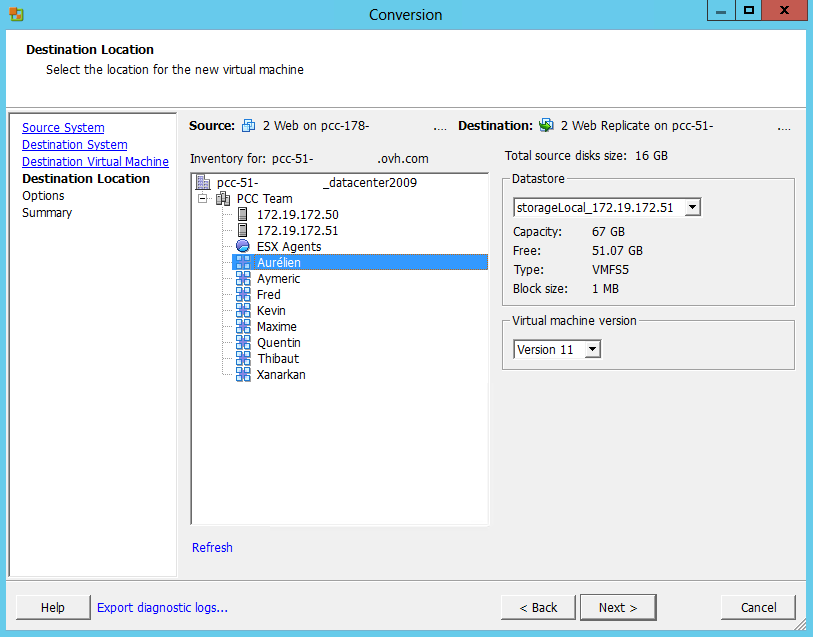Click the Xanarkan resource pool icon
Image resolution: width=813 pixels, height=637 pixels.
[x=243, y=375]
